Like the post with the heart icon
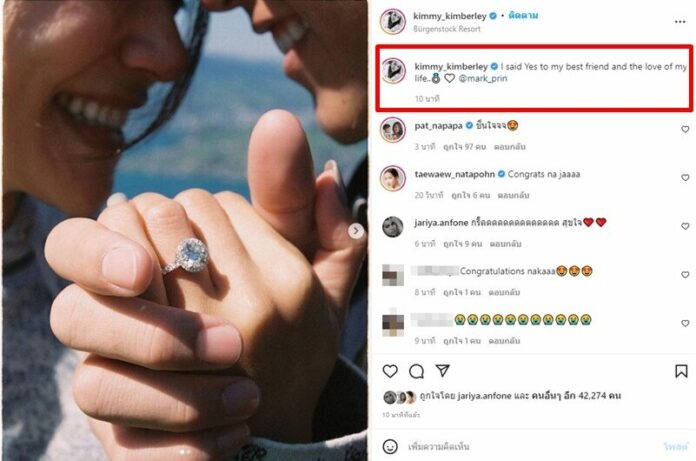 tap(390, 371)
